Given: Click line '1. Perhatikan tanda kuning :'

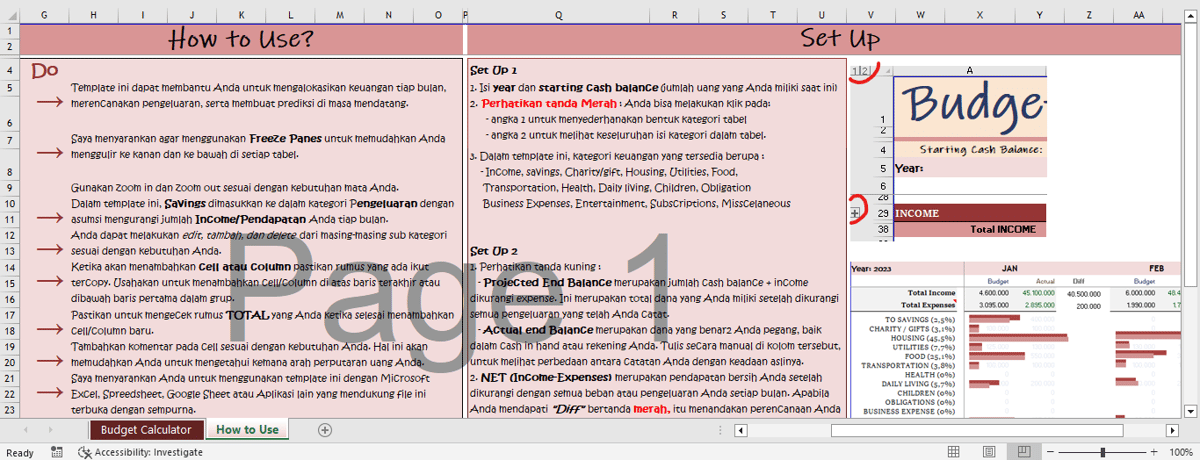Looking at the screenshot, I should pos(535,267).
